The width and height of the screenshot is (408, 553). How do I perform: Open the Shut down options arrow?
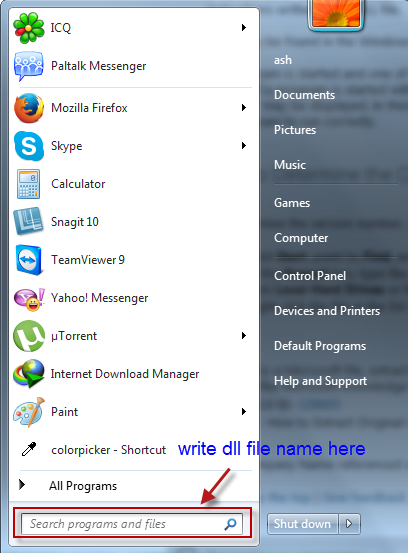pyautogui.click(x=349, y=523)
